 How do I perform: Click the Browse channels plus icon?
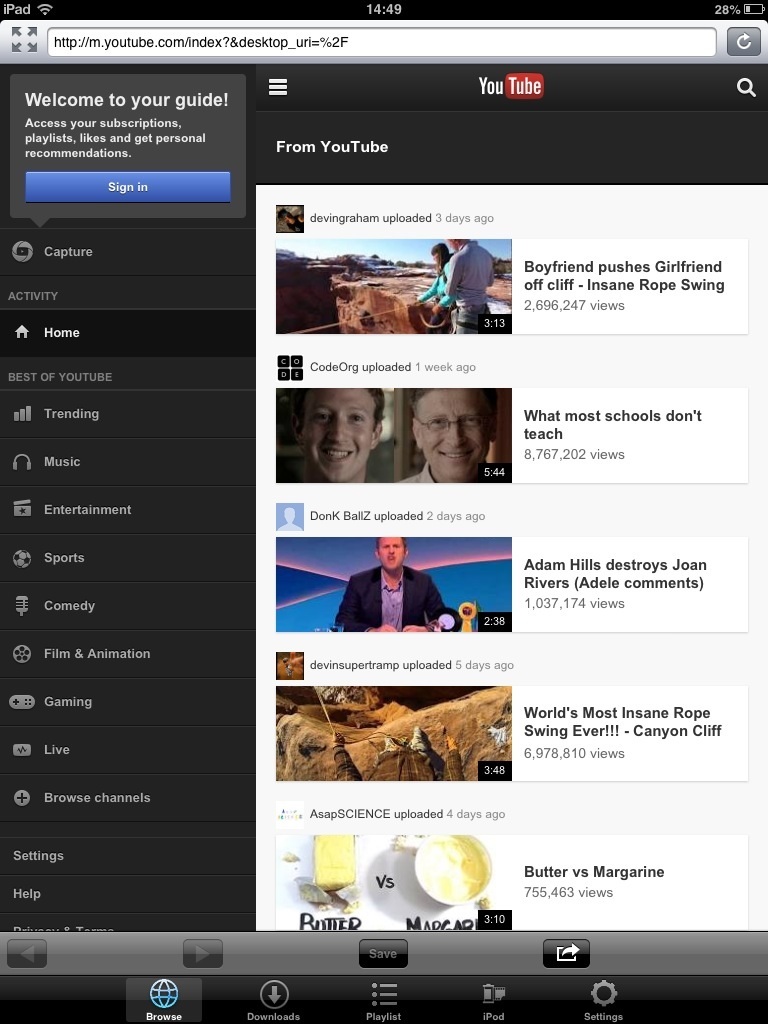click(22, 798)
